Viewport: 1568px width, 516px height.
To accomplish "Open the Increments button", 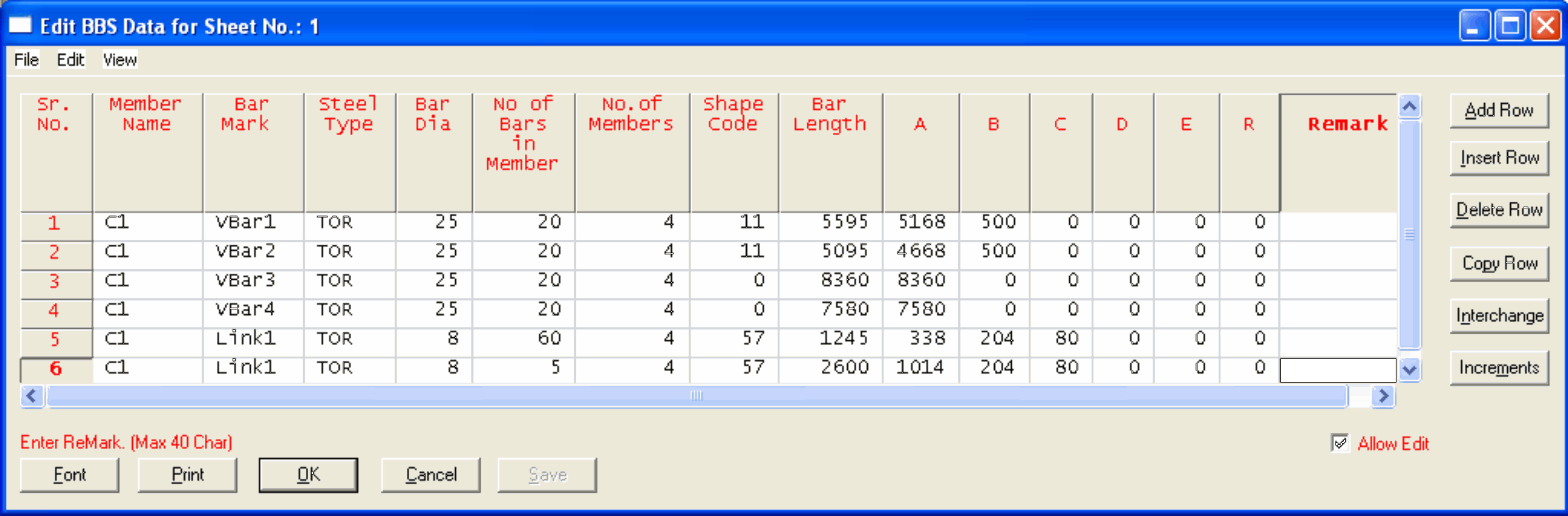I will point(1499,368).
